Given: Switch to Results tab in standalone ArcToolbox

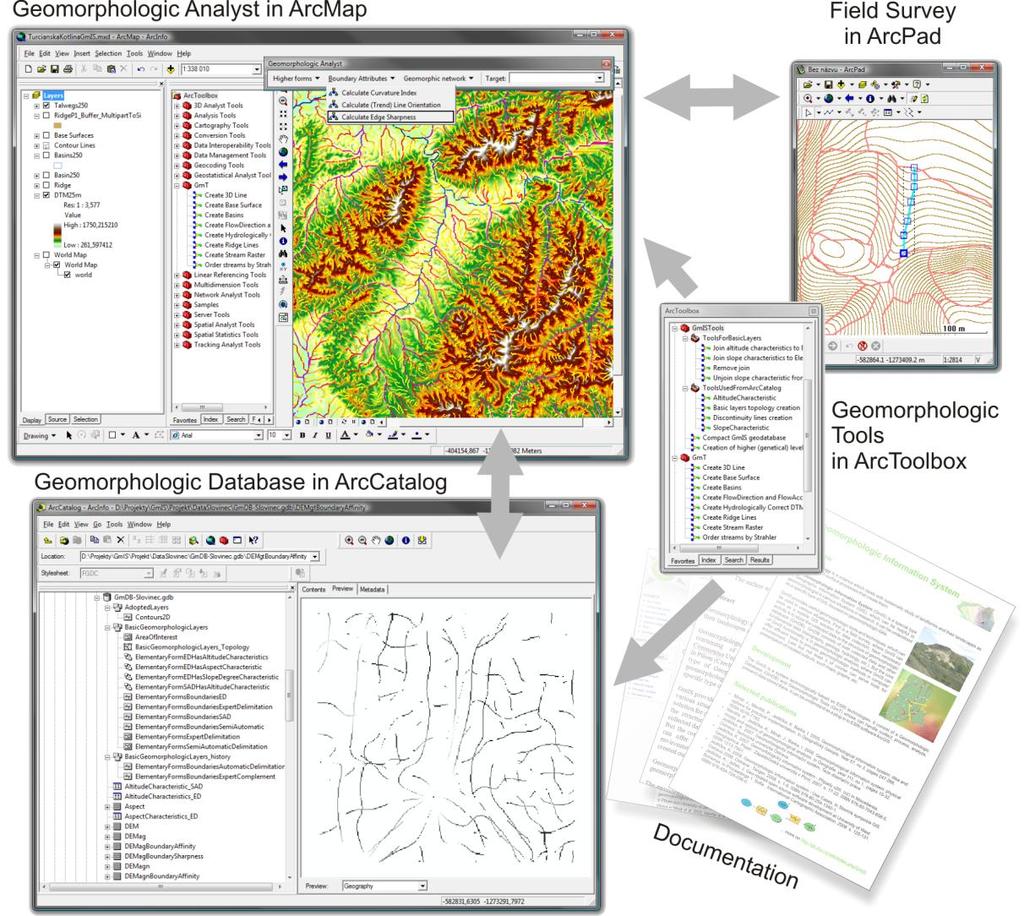Looking at the screenshot, I should (x=760, y=560).
